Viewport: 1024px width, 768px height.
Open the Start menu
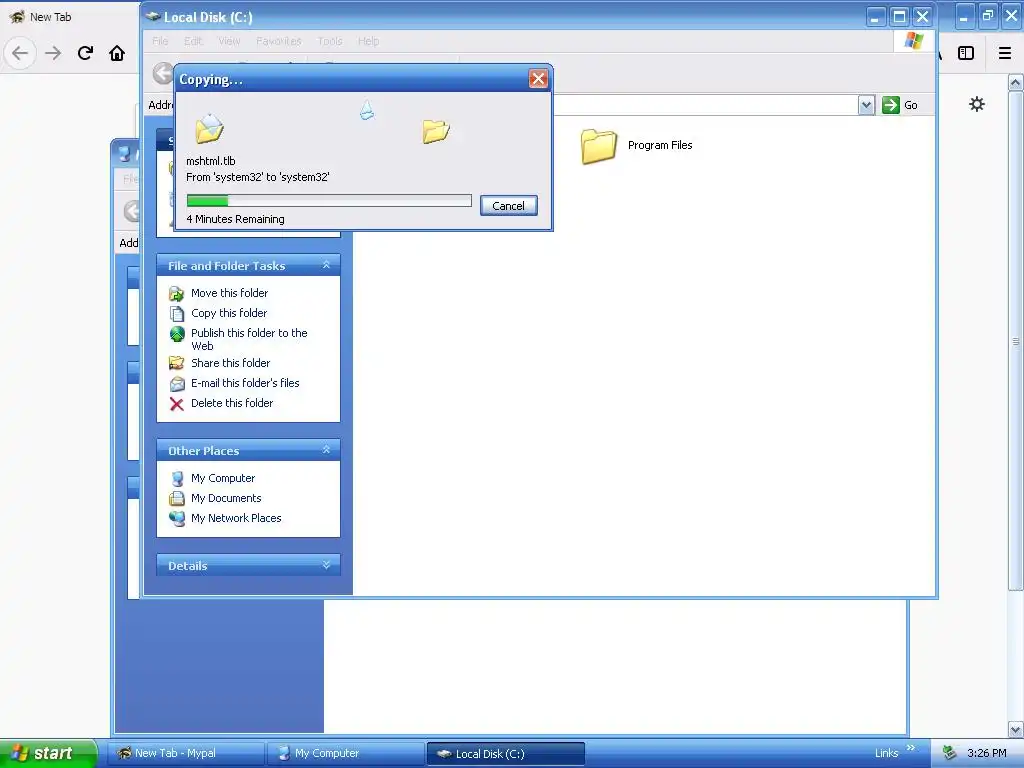pos(48,753)
